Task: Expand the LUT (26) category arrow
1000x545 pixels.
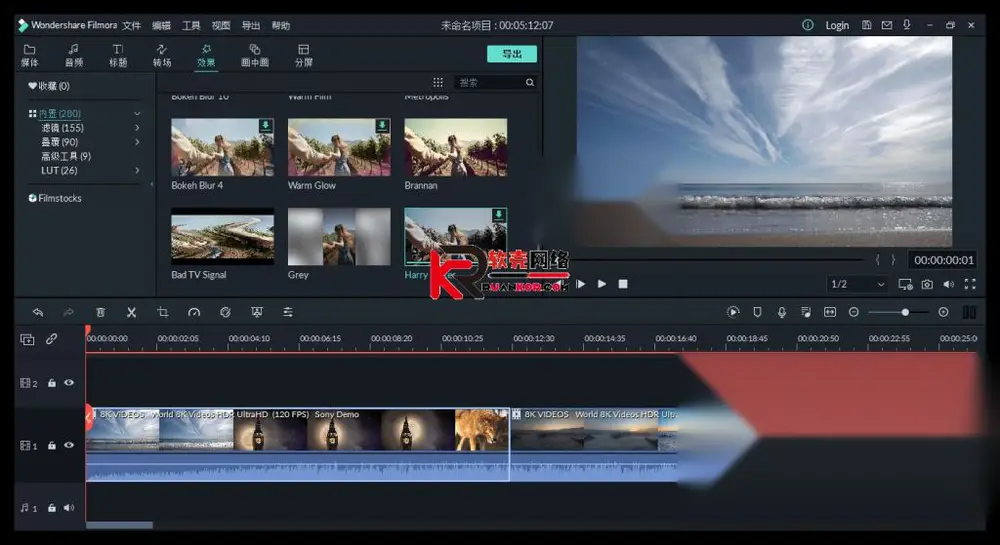Action: tap(137, 170)
